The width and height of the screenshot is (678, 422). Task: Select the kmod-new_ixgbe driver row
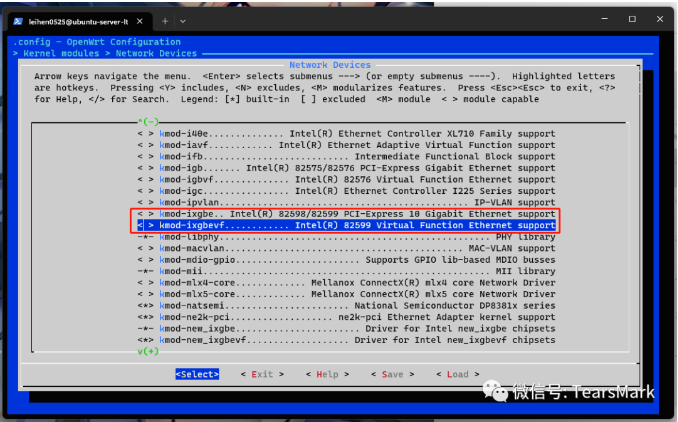[346, 329]
